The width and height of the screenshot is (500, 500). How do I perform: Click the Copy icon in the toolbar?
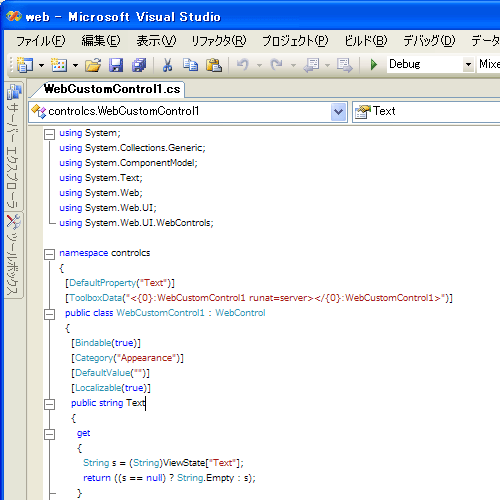pos(190,65)
